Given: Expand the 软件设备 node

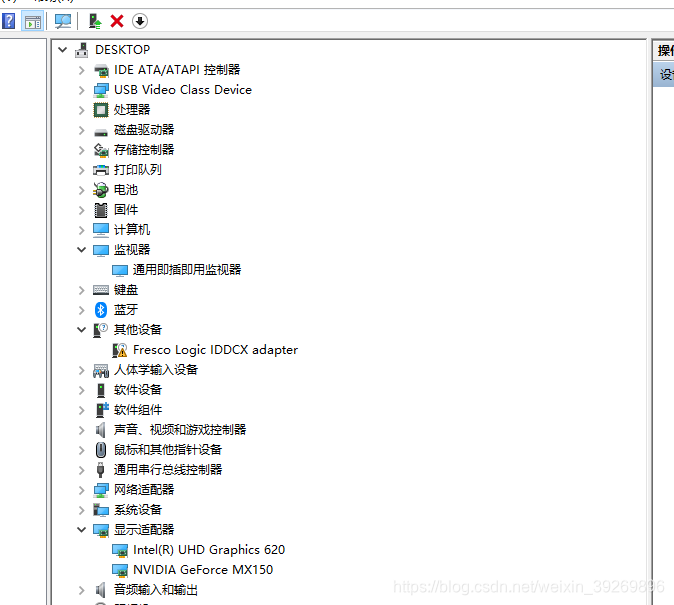Looking at the screenshot, I should 82,390.
